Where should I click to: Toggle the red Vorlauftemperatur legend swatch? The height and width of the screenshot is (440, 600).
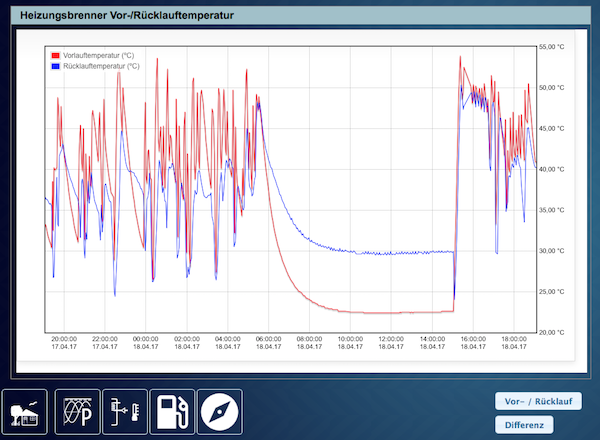pos(55,55)
